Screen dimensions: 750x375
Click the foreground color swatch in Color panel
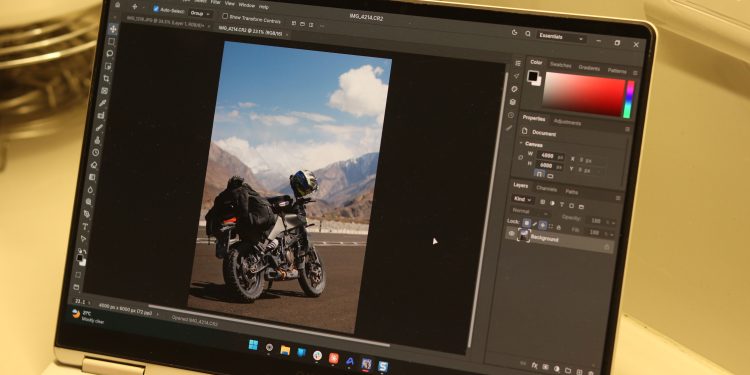(533, 76)
